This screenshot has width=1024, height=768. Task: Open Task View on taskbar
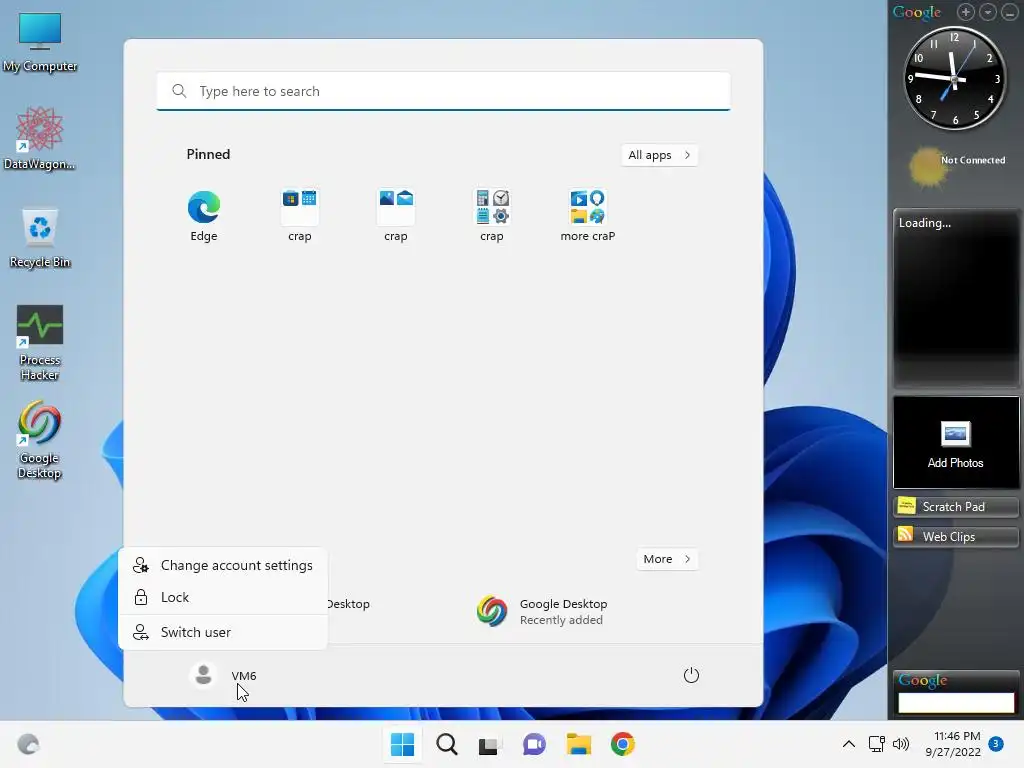(490, 744)
